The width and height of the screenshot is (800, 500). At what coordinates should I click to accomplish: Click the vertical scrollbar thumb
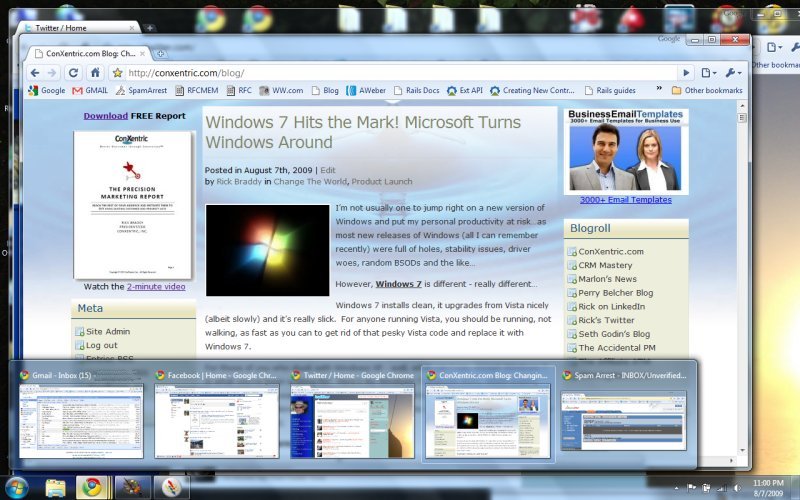pyautogui.click(x=742, y=118)
